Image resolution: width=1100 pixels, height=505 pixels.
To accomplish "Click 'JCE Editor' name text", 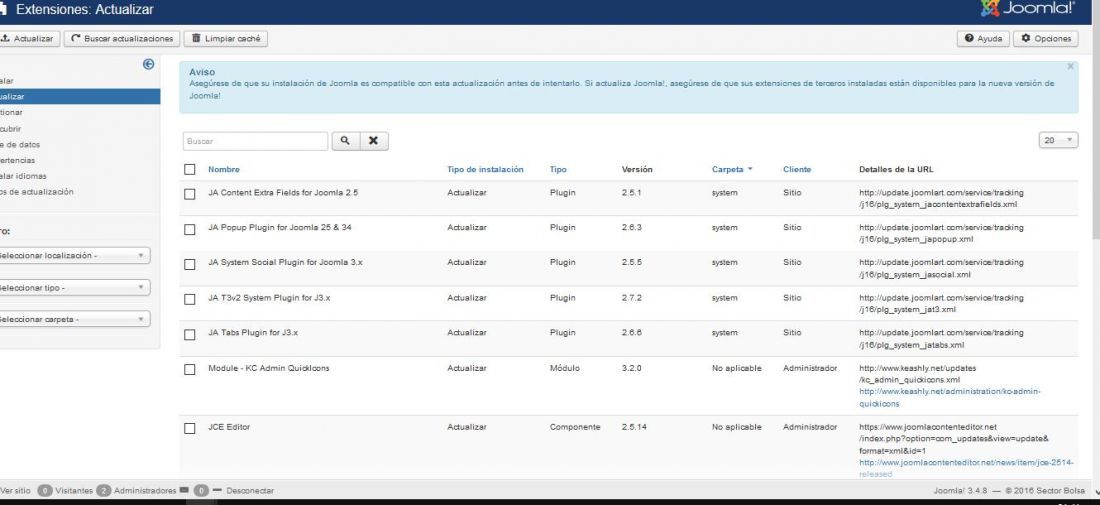I will click(x=229, y=426).
